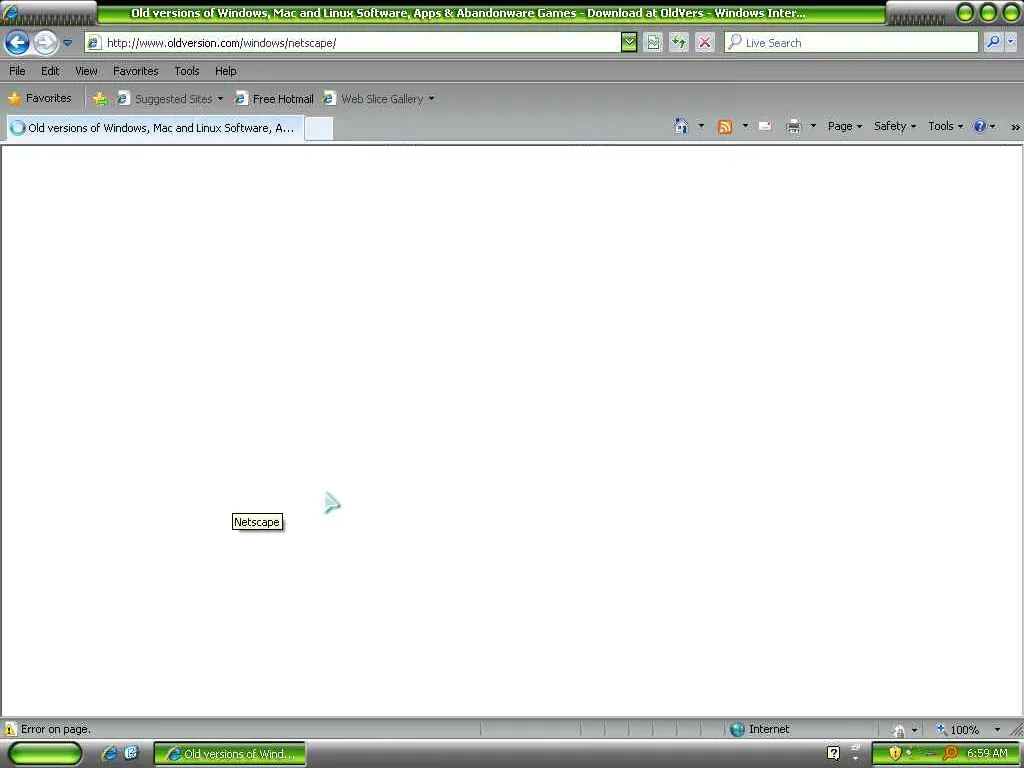Print the page with the printer icon

793,127
